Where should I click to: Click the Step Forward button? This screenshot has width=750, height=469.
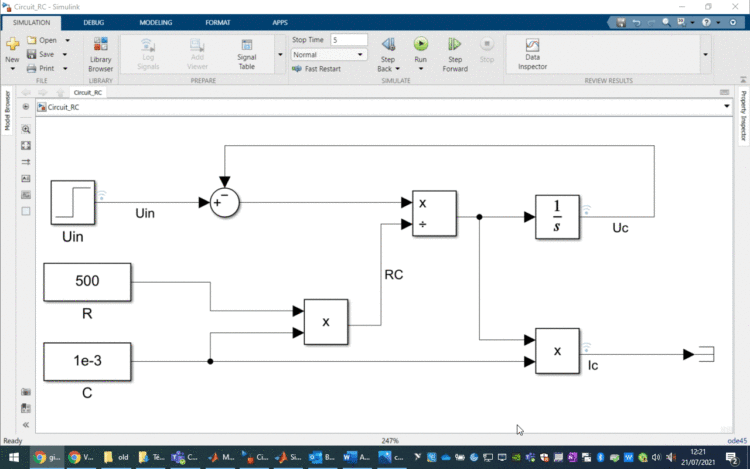(454, 44)
